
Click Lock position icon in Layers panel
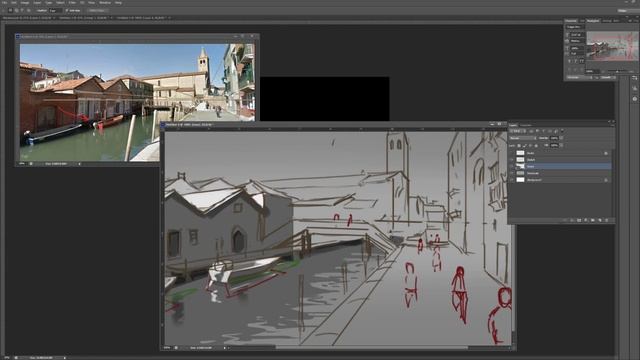point(530,146)
